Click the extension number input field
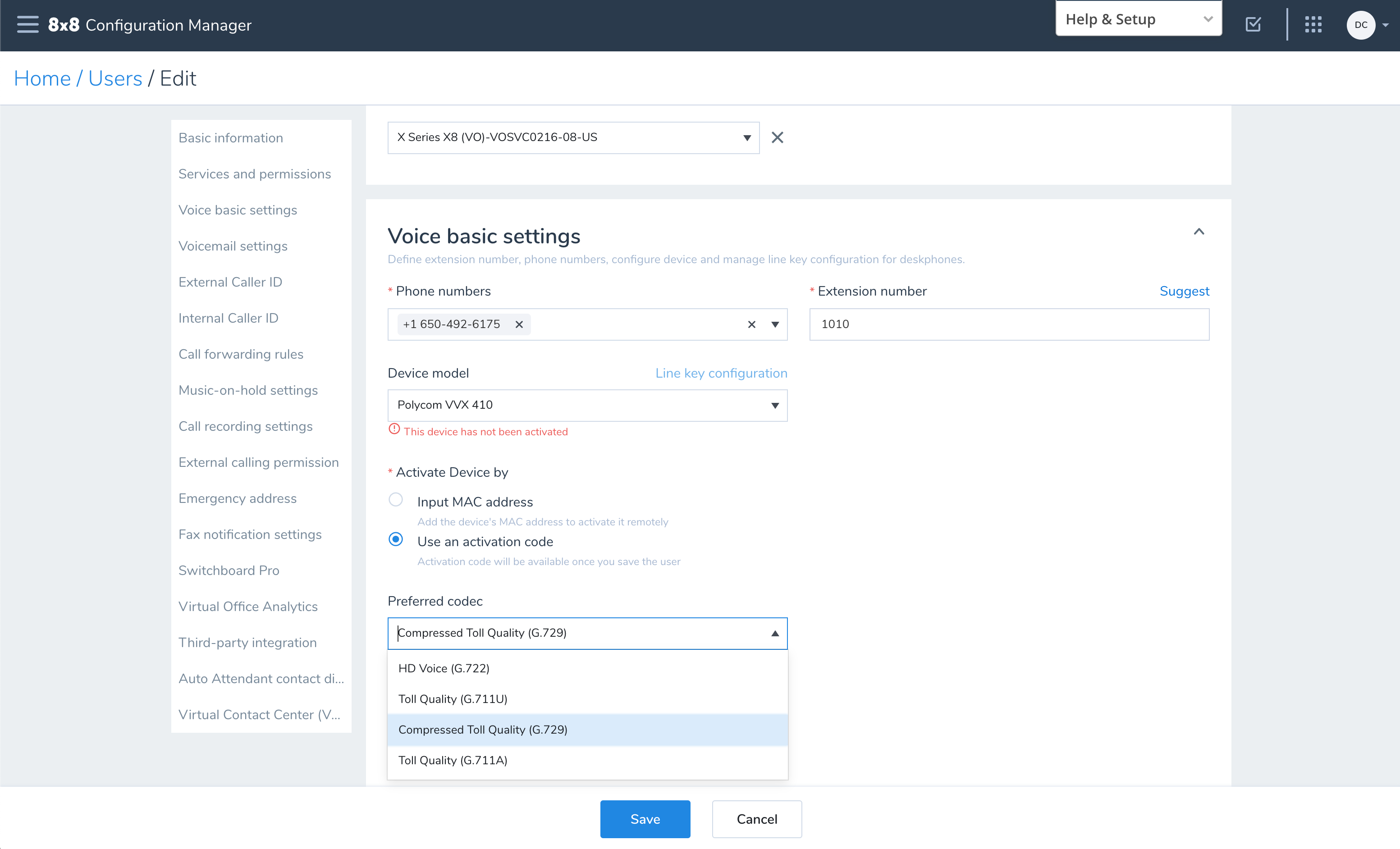 pyautogui.click(x=1009, y=324)
